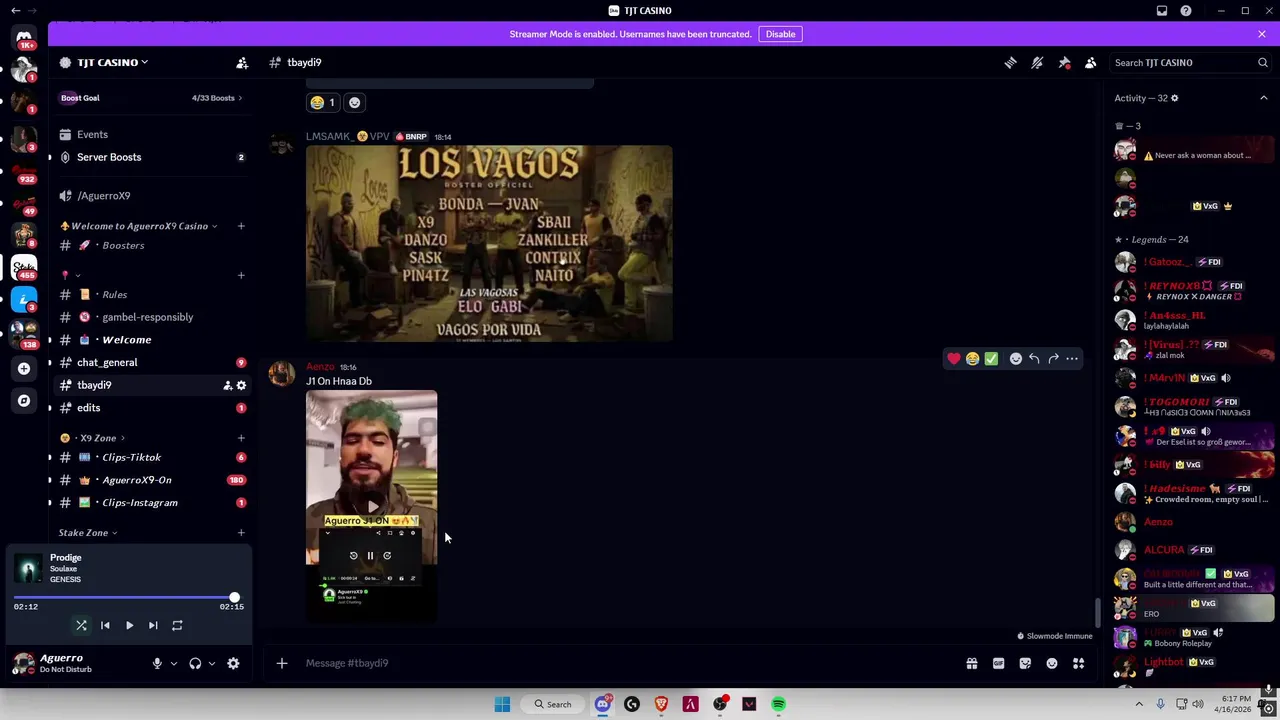1280x720 pixels.
Task: Open the Help icon in title bar
Action: point(1186,11)
